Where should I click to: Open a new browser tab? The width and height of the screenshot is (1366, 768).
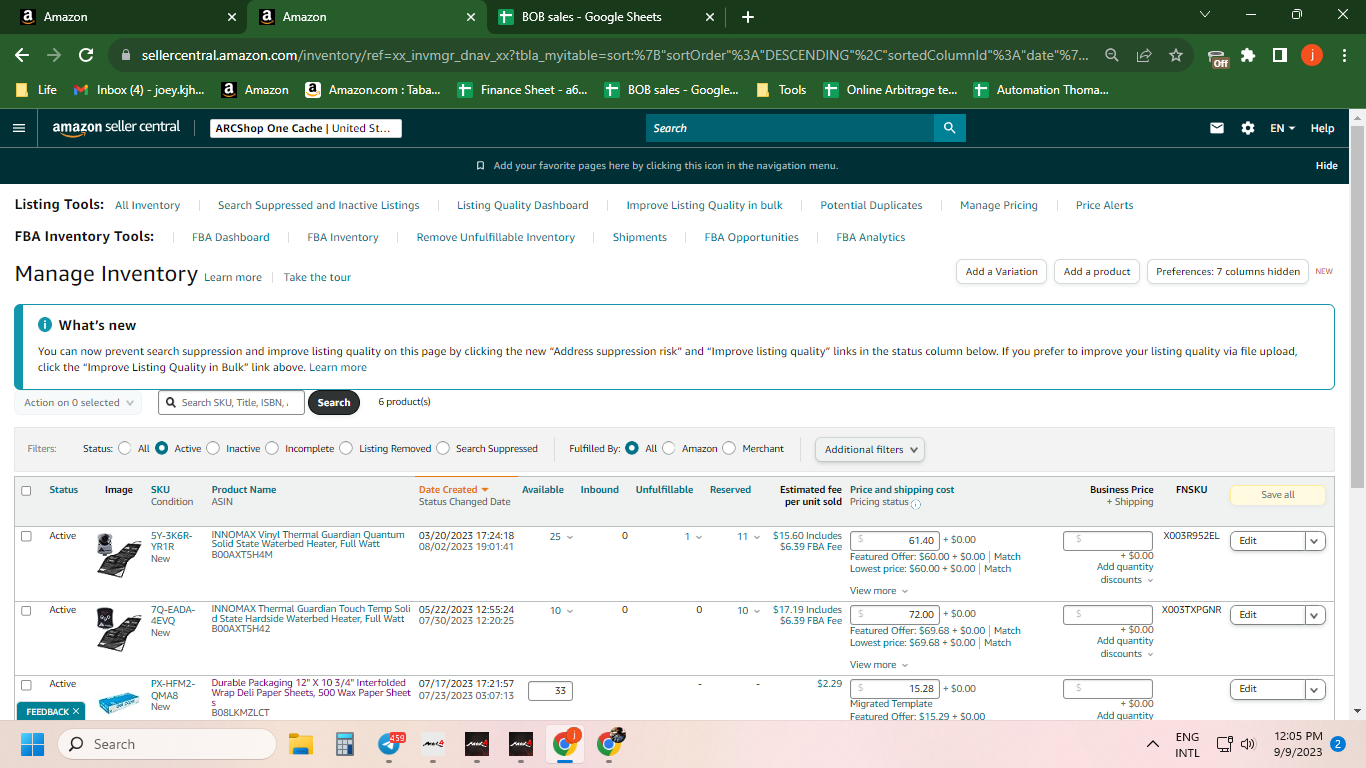point(748,17)
